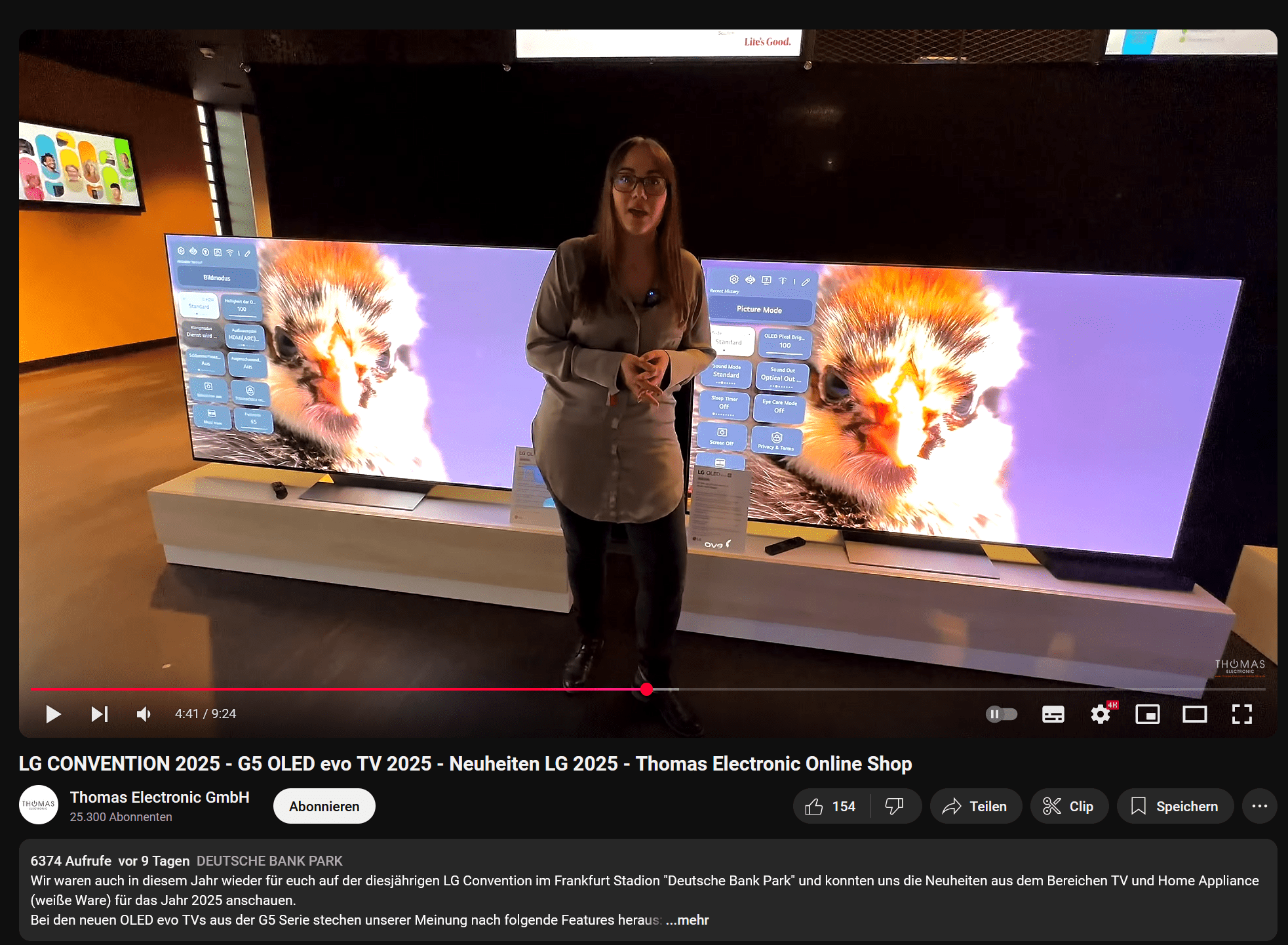Seek using the red progress scrubber
This screenshot has width=1288, height=945.
(x=646, y=689)
